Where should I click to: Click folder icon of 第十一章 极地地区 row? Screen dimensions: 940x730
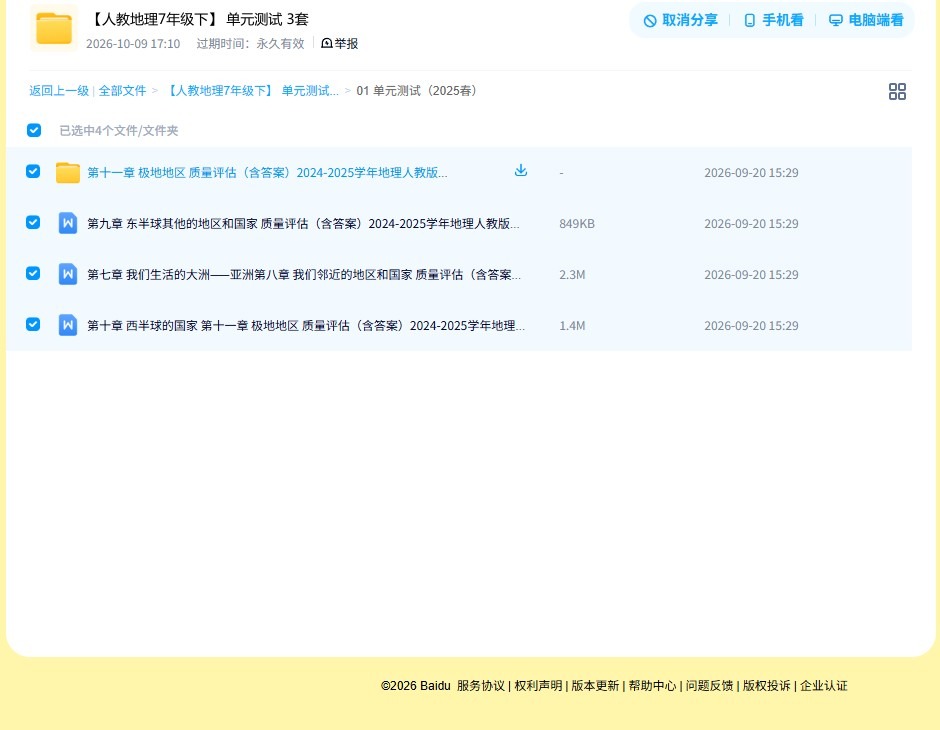point(68,173)
